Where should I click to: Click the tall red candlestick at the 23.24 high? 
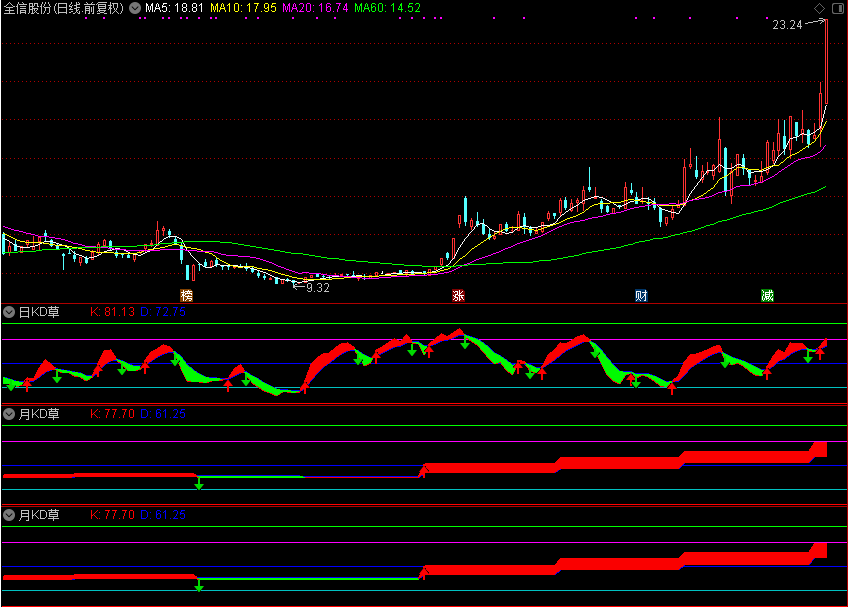(826, 61)
